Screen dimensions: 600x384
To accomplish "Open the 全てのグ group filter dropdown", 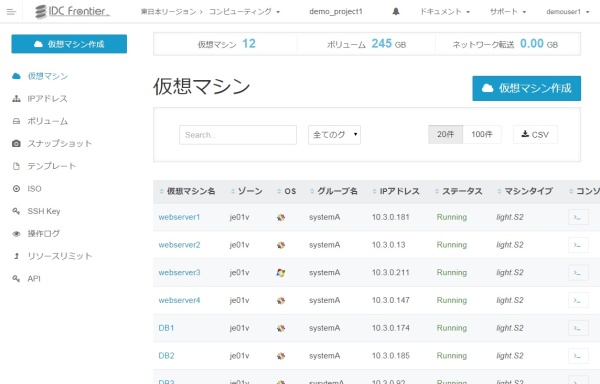I will [334, 135].
